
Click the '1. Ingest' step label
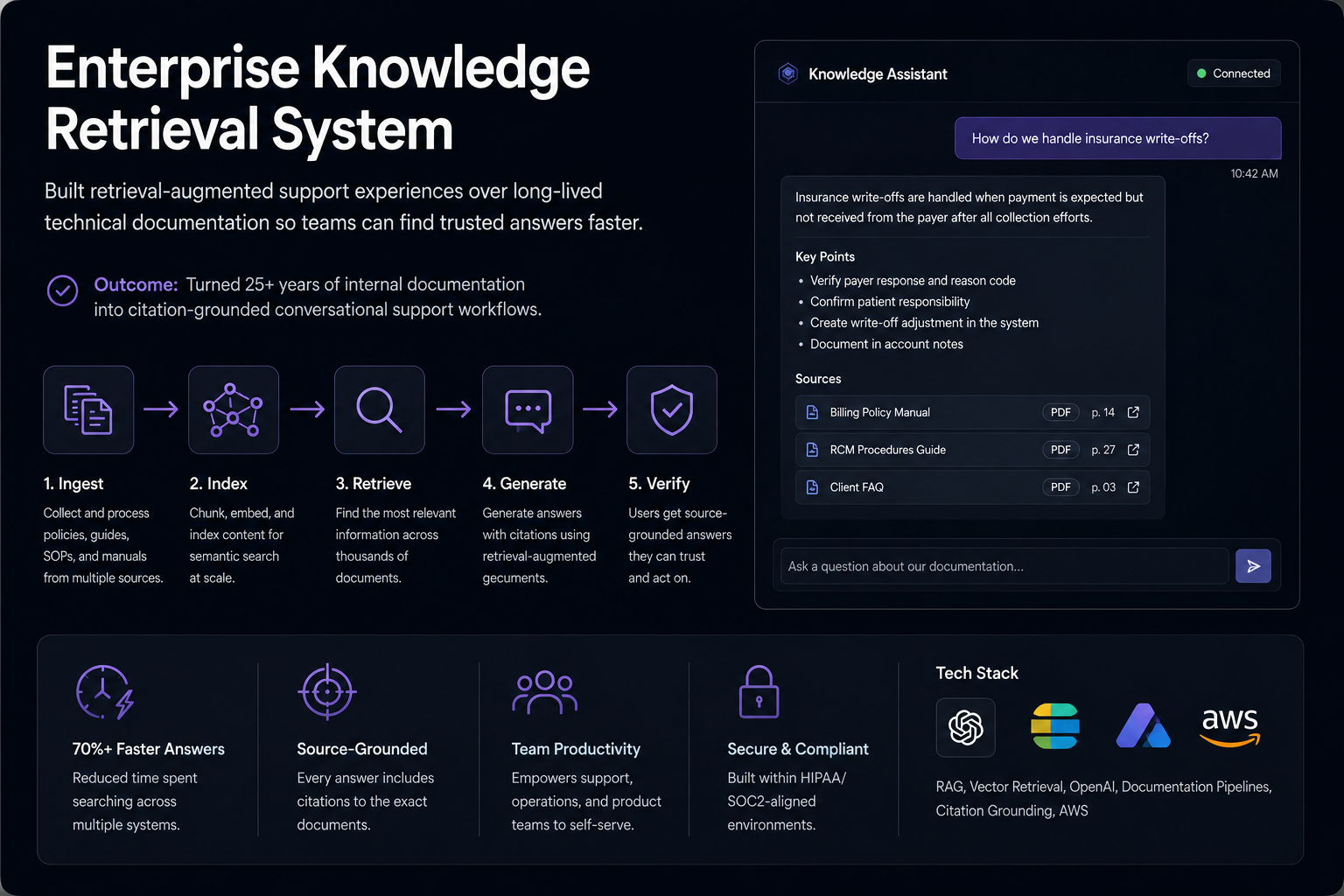point(73,484)
